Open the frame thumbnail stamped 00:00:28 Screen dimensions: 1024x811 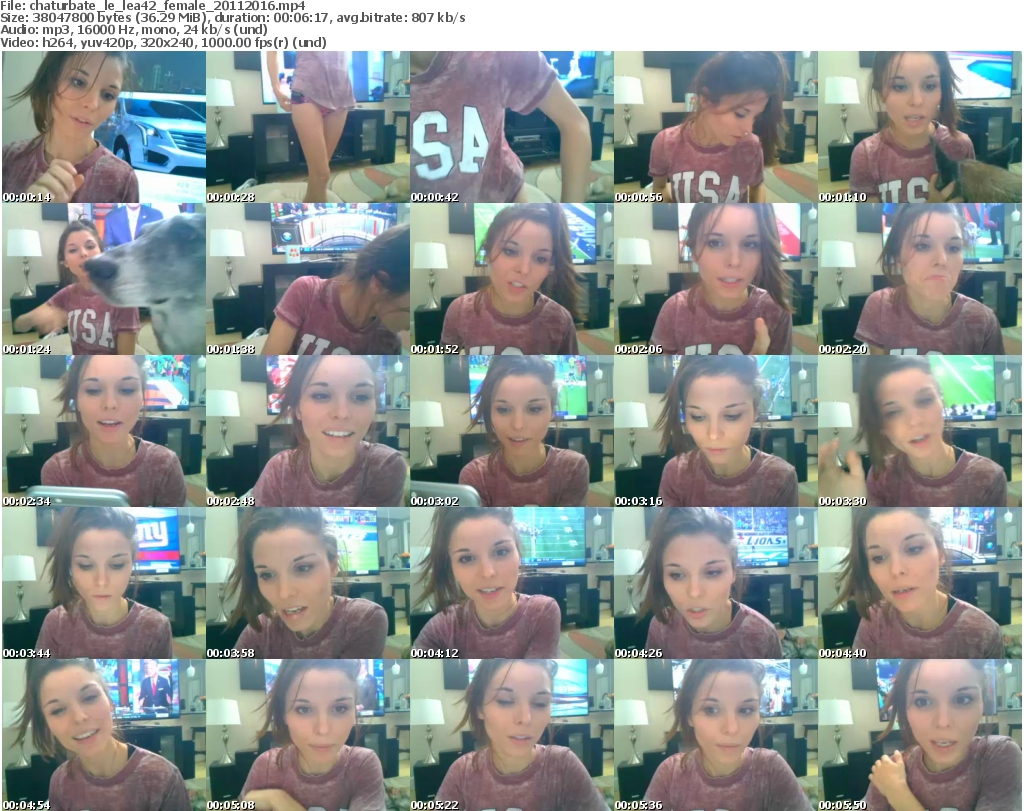(308, 127)
